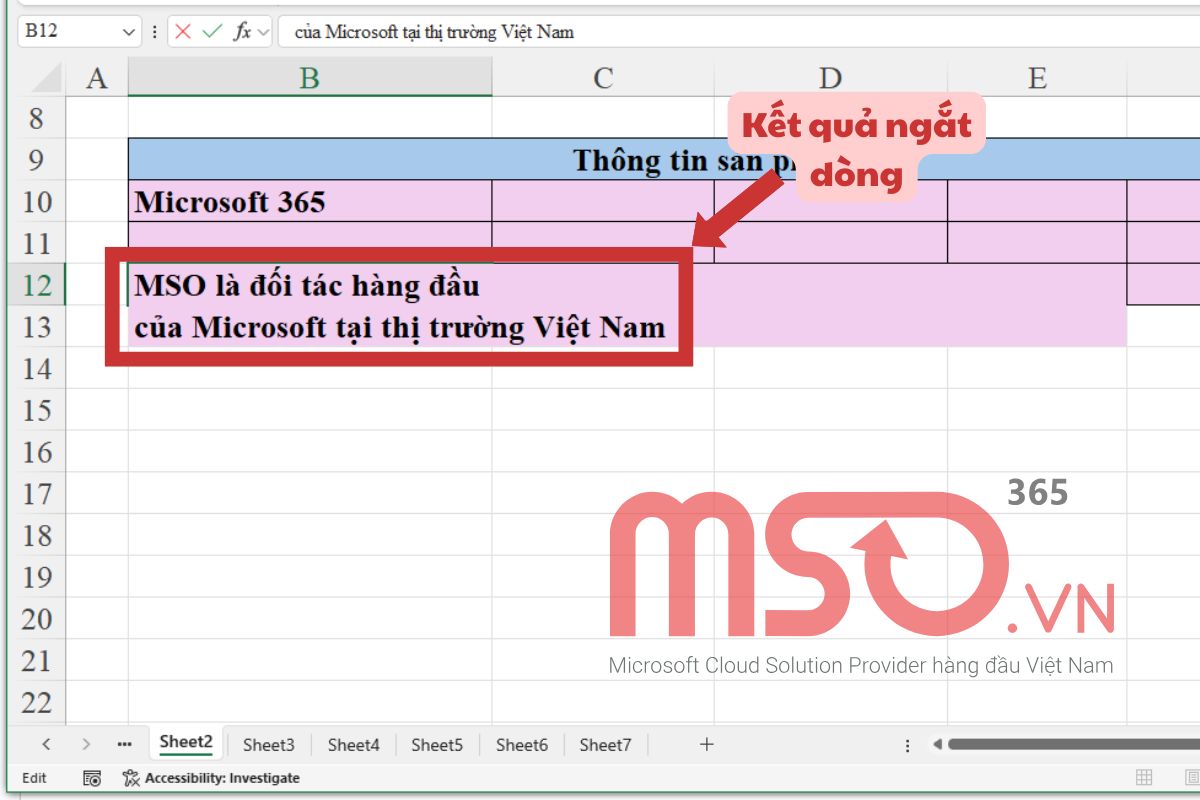
Task: Select column E header
Action: pyautogui.click(x=1037, y=78)
